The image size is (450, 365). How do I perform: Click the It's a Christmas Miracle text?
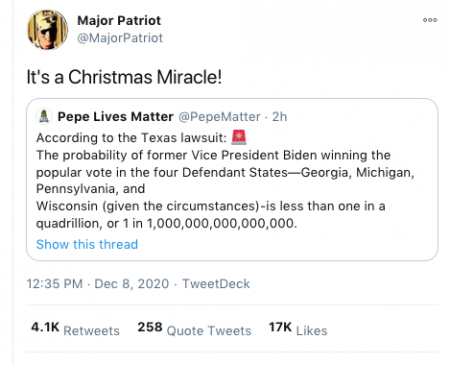coord(124,77)
